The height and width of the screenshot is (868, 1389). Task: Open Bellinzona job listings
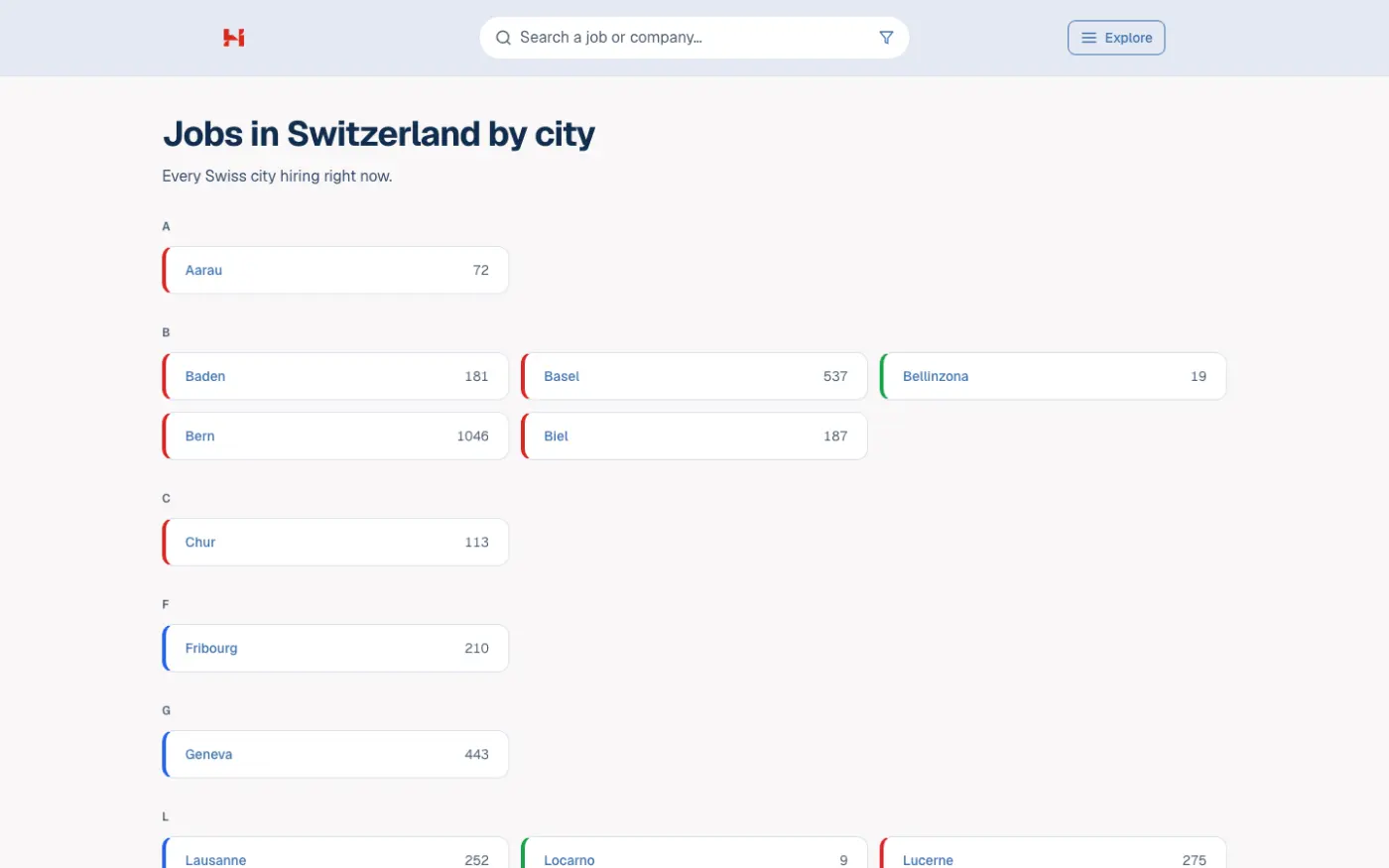[1054, 376]
